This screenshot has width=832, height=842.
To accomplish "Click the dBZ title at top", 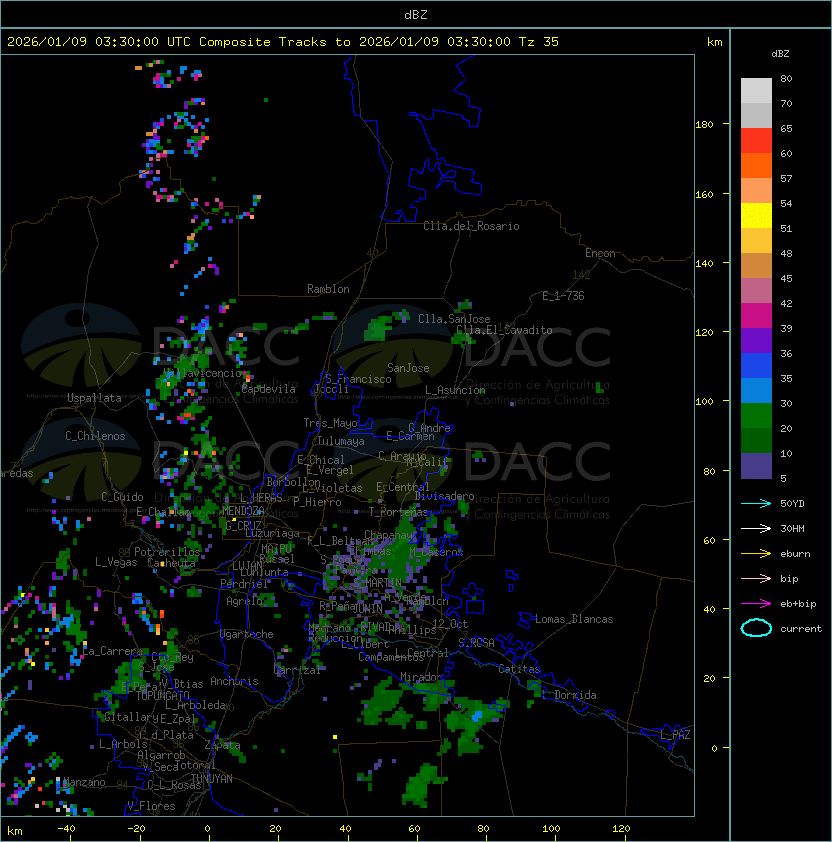I will [x=416, y=14].
